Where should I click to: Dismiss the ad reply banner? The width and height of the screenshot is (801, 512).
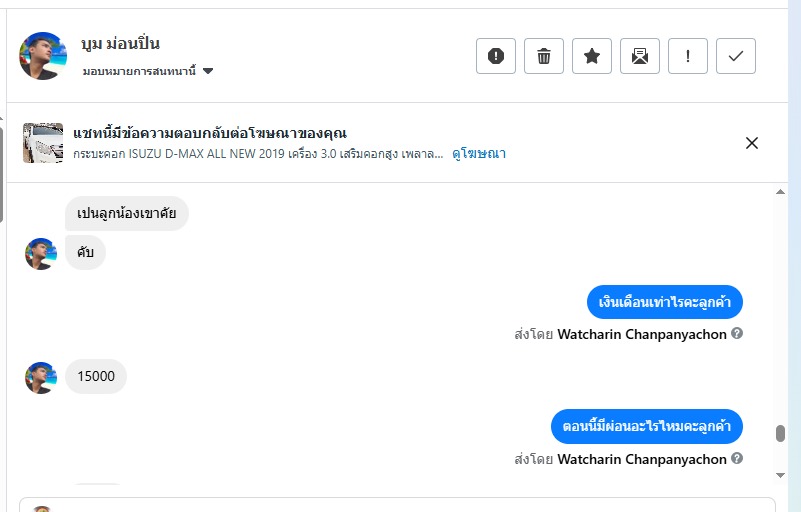click(752, 143)
